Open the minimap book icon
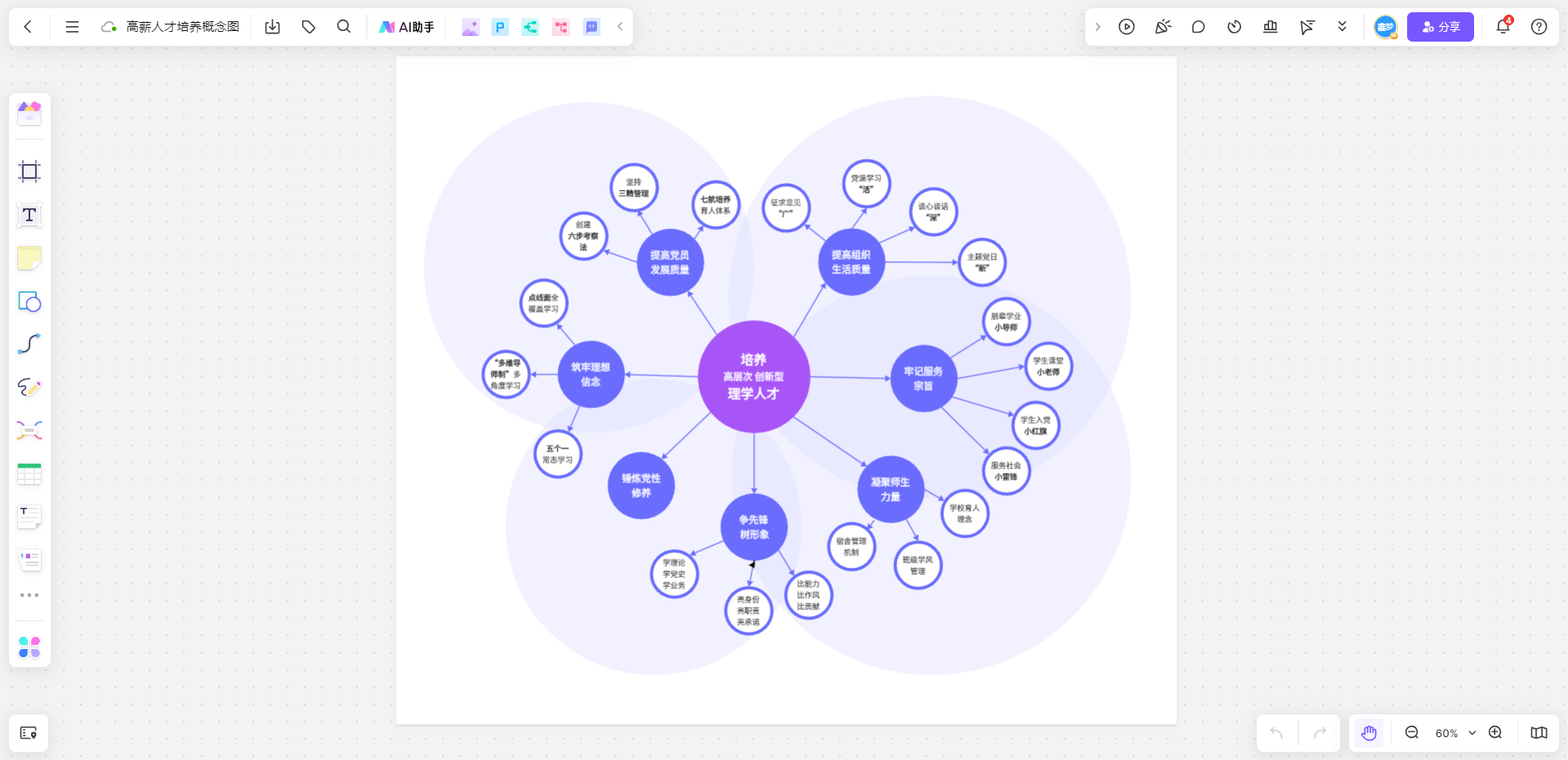Image resolution: width=1568 pixels, height=760 pixels. coord(1539,733)
